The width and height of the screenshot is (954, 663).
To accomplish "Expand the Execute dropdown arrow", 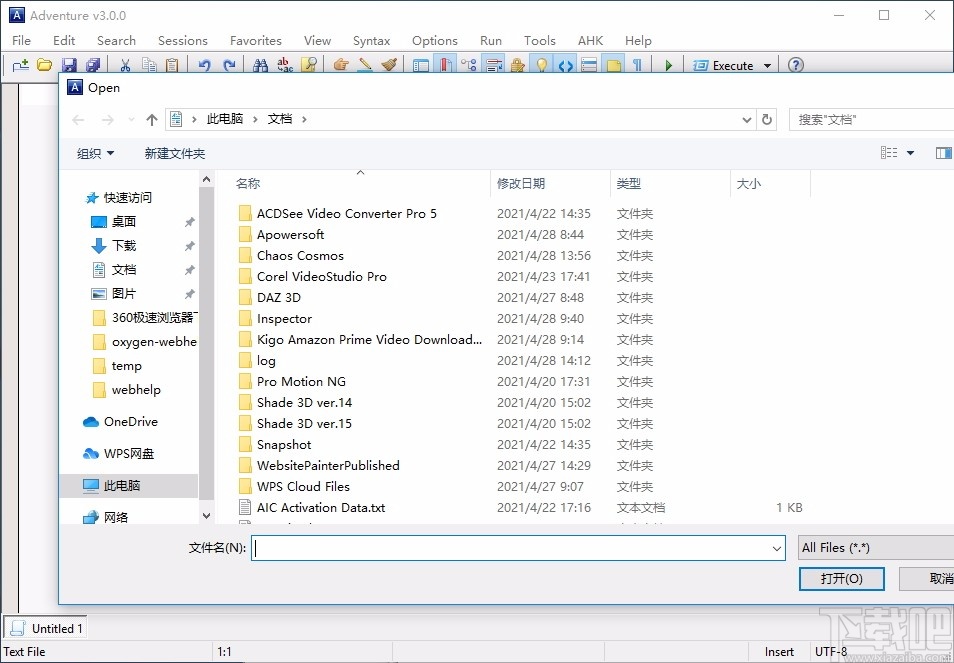I will [766, 64].
